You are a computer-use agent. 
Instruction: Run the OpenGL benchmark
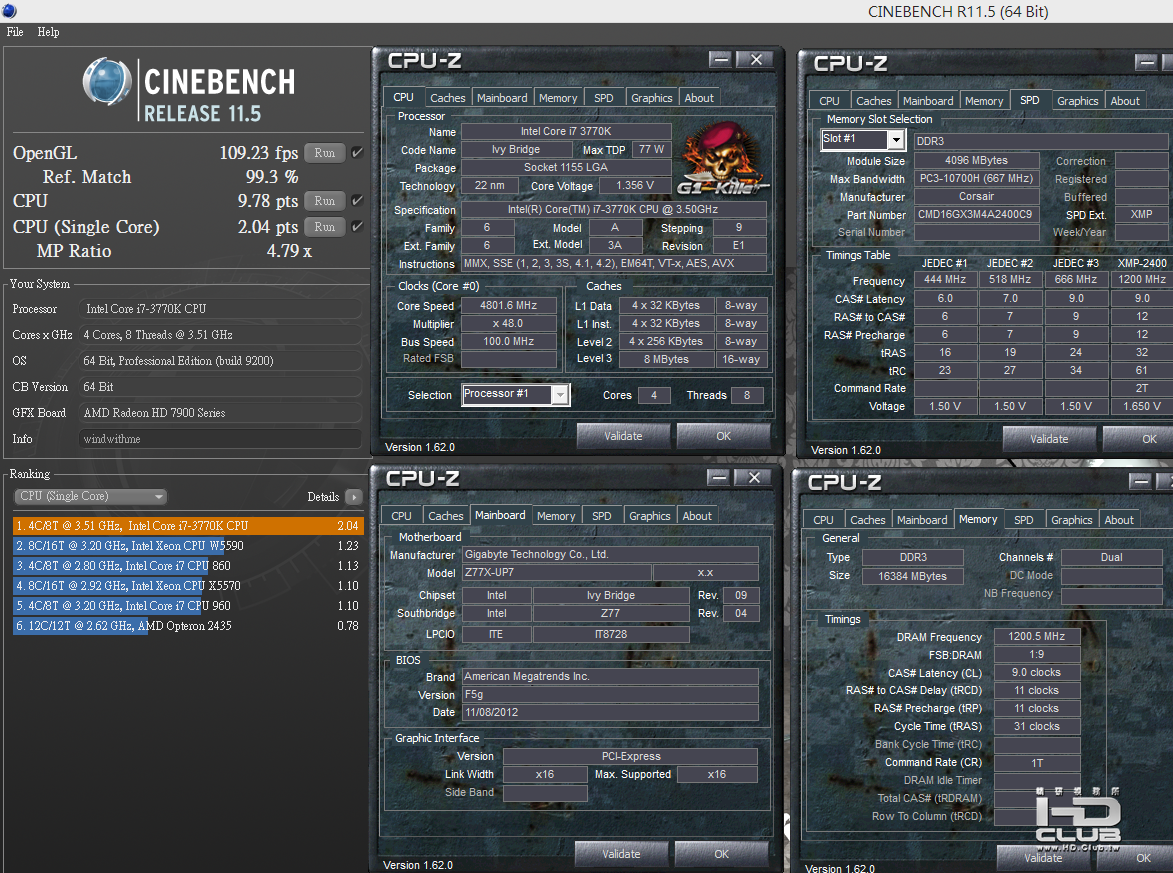(325, 153)
